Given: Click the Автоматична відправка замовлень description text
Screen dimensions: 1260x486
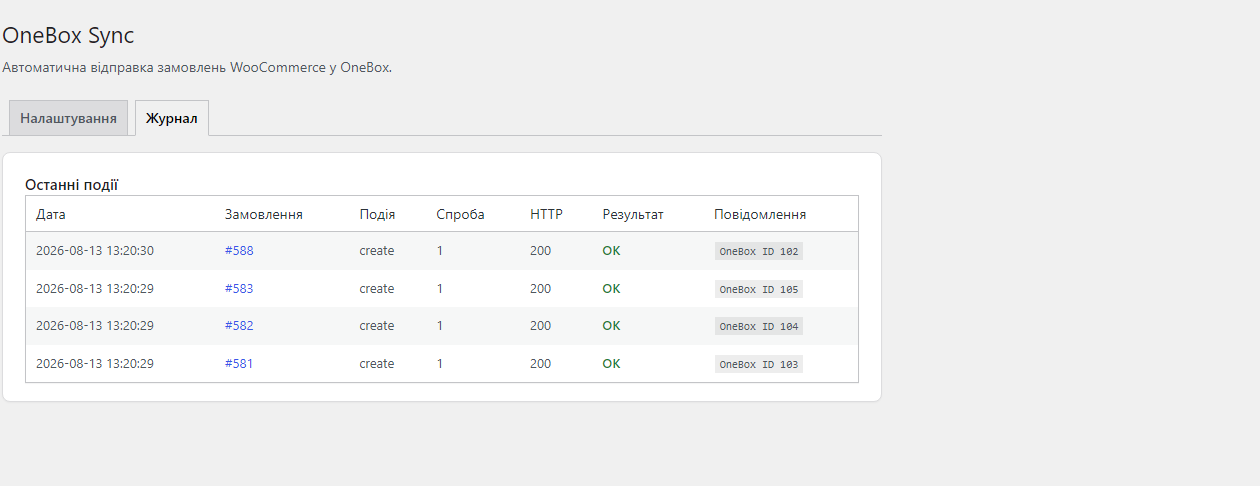Looking at the screenshot, I should click(x=197, y=68).
